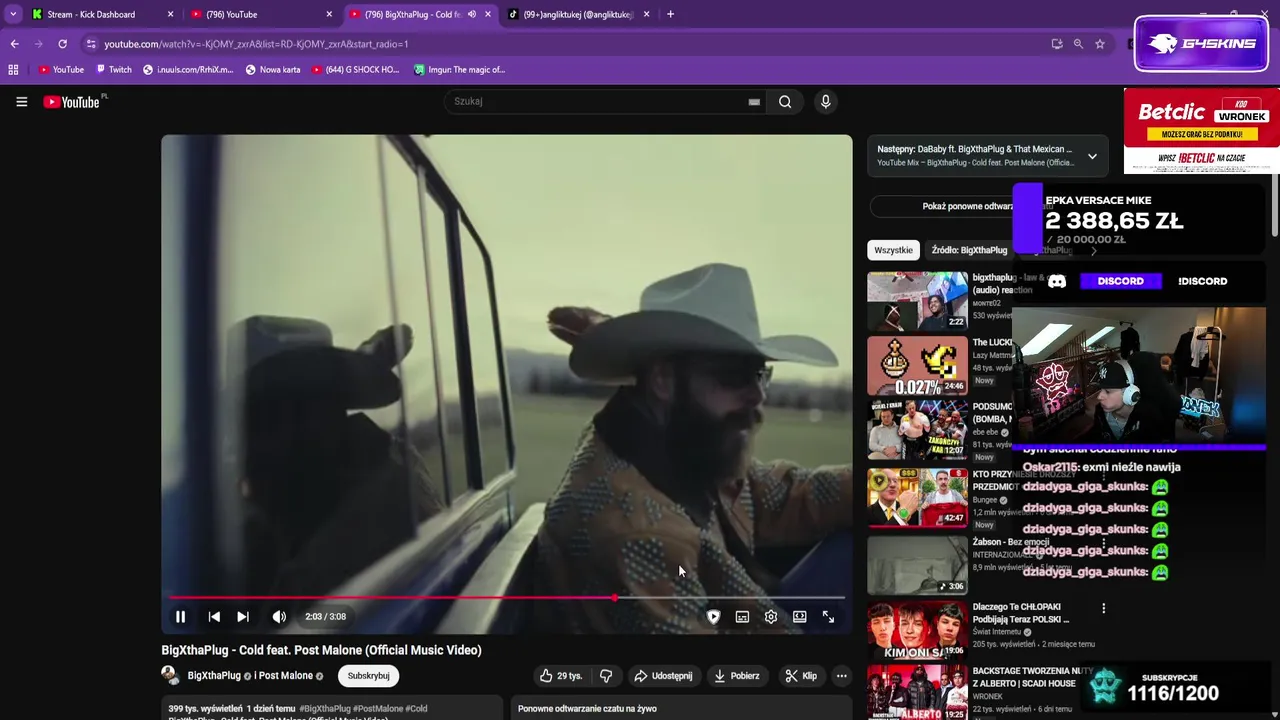Skip to previous video
The height and width of the screenshot is (720, 1280).
click(x=214, y=617)
